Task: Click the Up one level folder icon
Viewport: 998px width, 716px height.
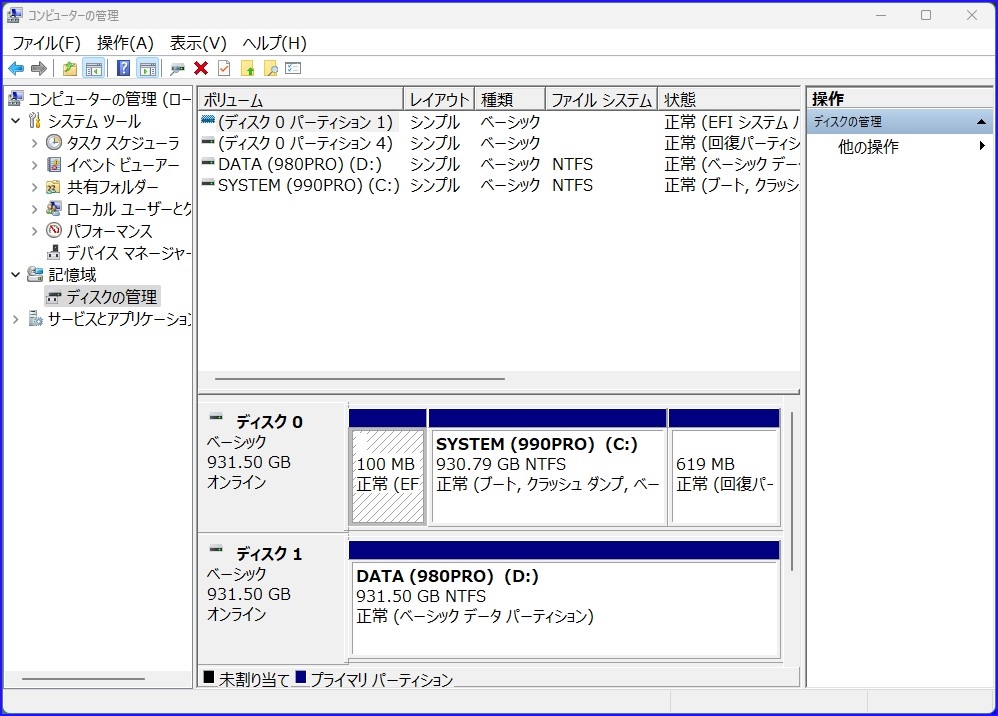Action: click(x=69, y=68)
